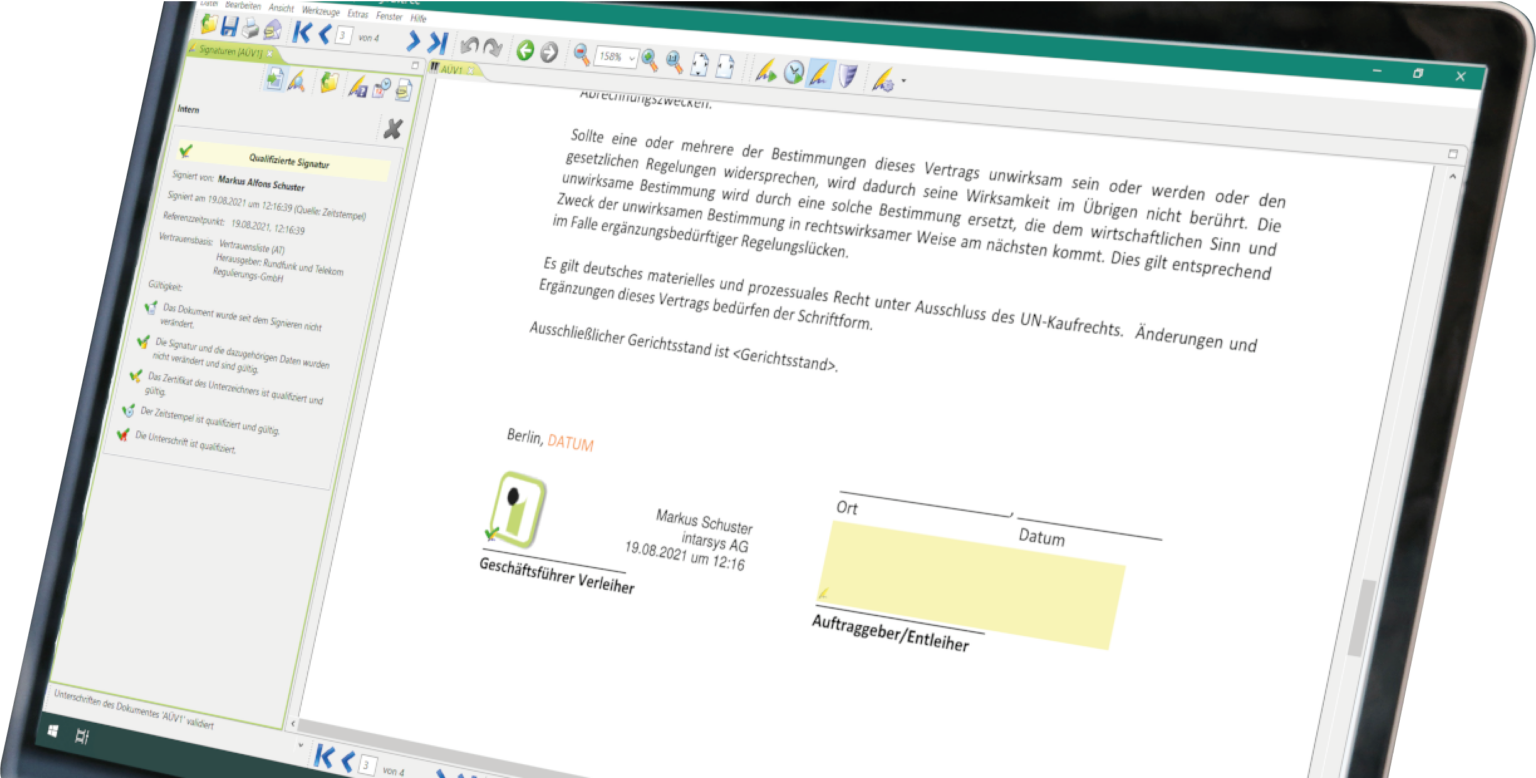Image resolution: width=1536 pixels, height=778 pixels.
Task: Click the signature with clock icon
Action: click(794, 72)
